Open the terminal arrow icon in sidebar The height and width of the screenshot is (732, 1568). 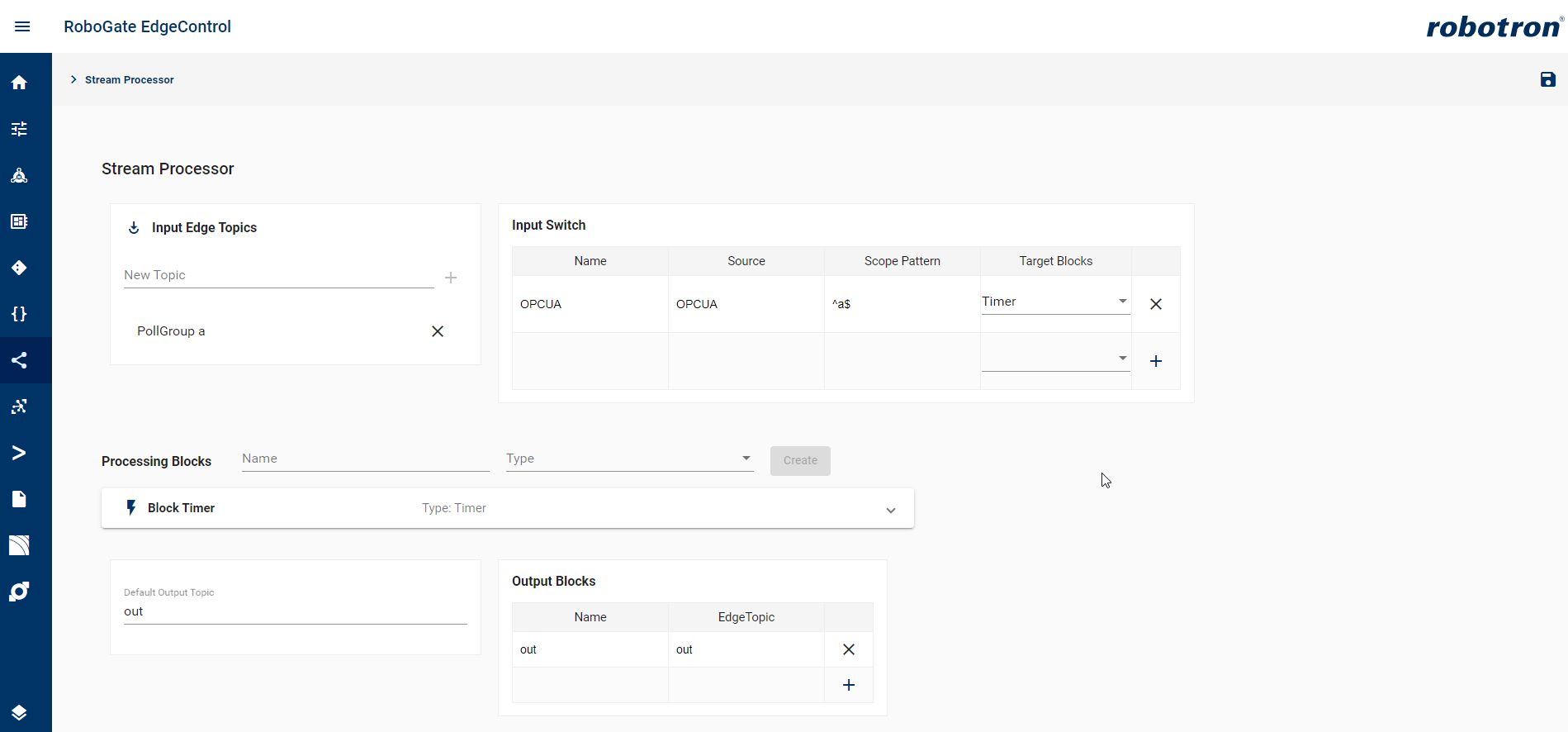tap(19, 453)
